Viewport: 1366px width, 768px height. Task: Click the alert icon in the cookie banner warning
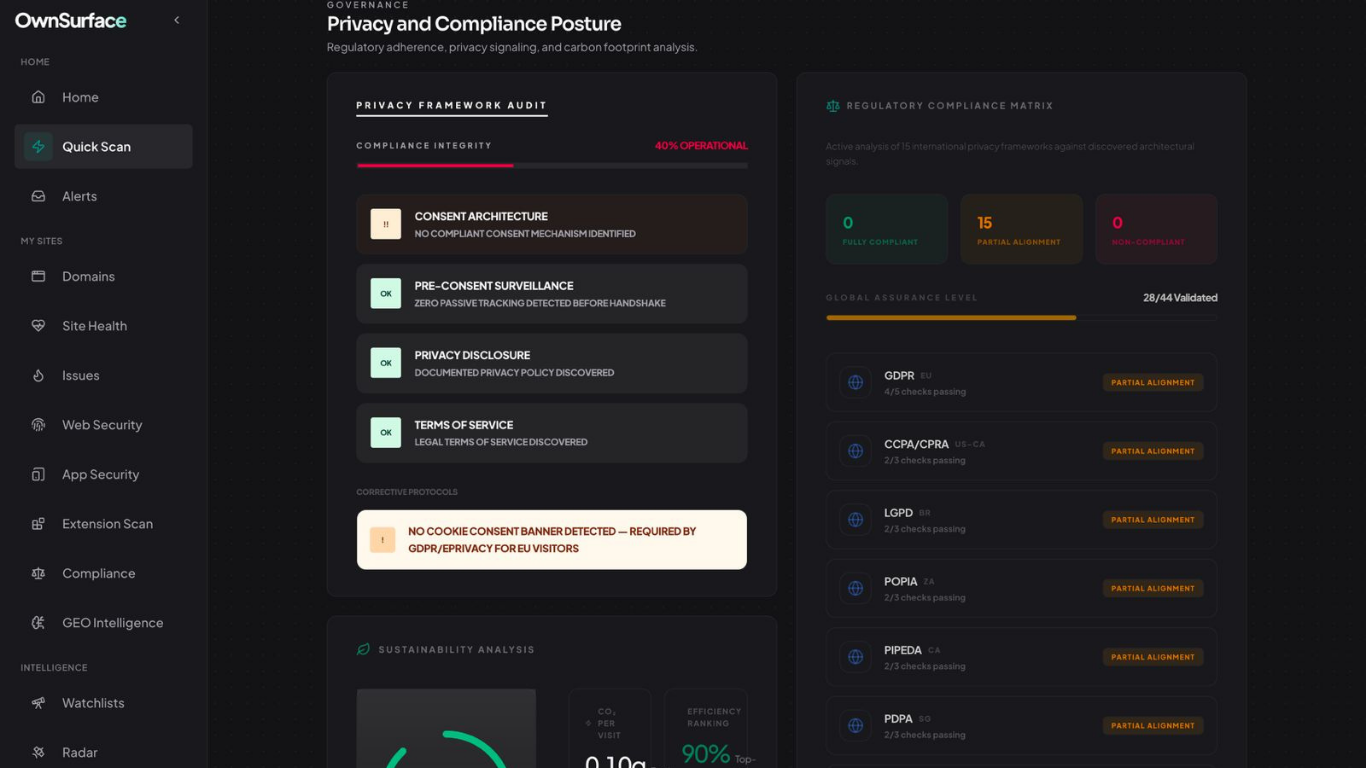pos(381,539)
